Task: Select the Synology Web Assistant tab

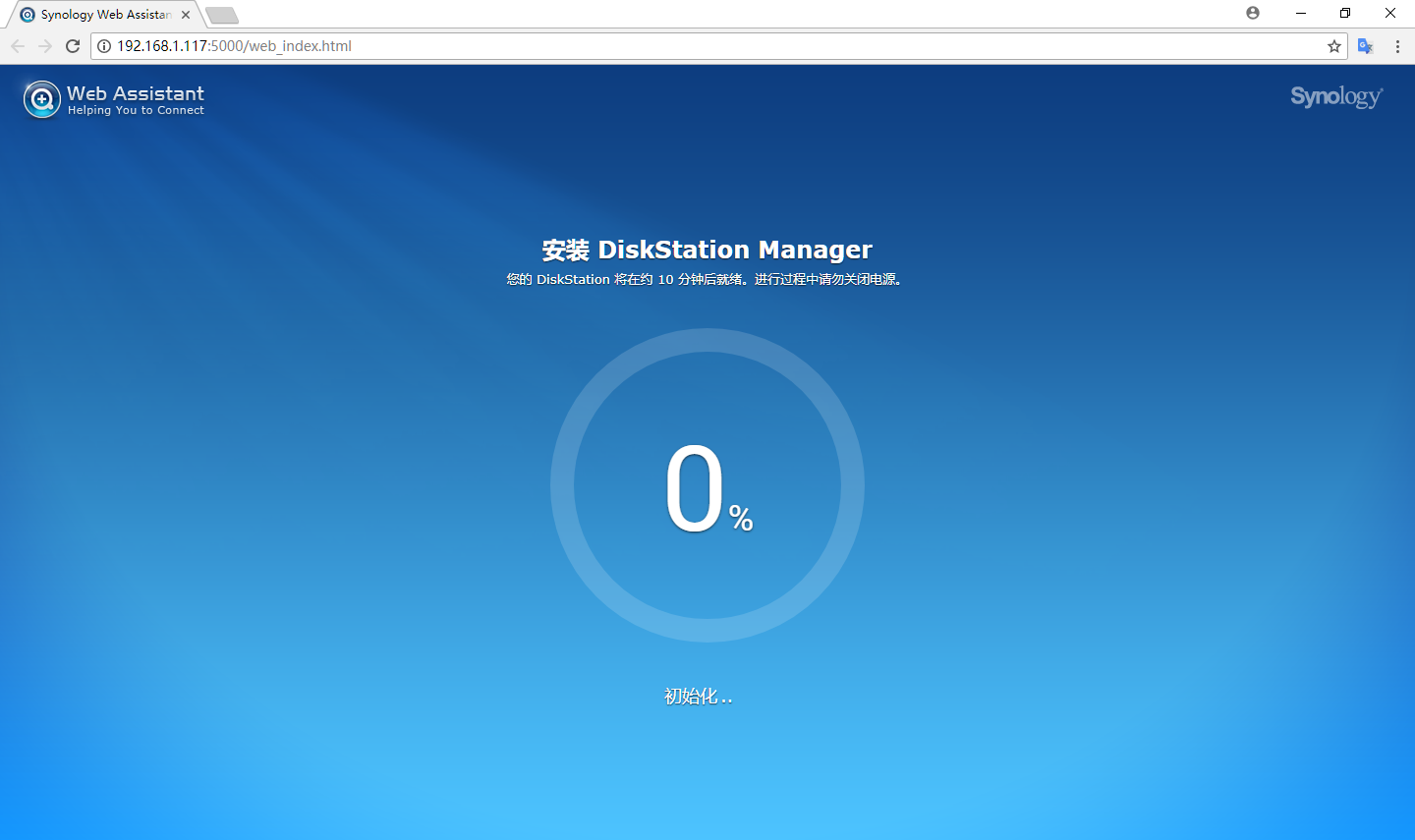Action: coord(106,15)
